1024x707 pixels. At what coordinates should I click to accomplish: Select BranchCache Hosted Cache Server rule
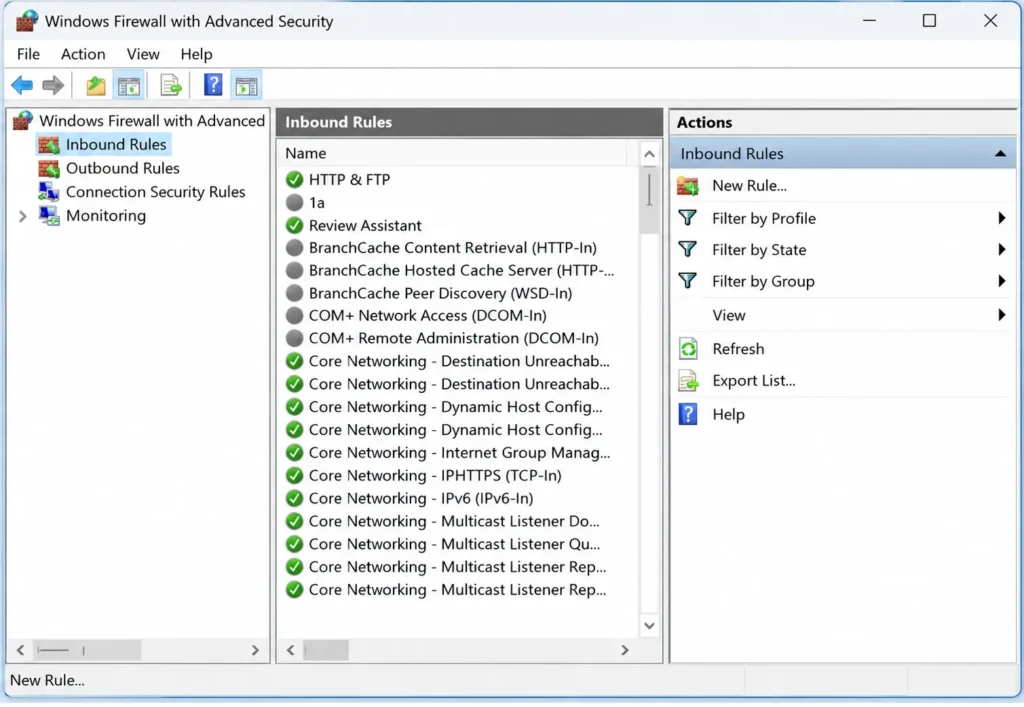(x=461, y=270)
